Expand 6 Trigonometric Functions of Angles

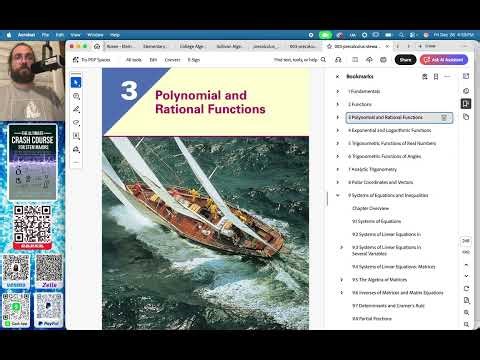337,156
